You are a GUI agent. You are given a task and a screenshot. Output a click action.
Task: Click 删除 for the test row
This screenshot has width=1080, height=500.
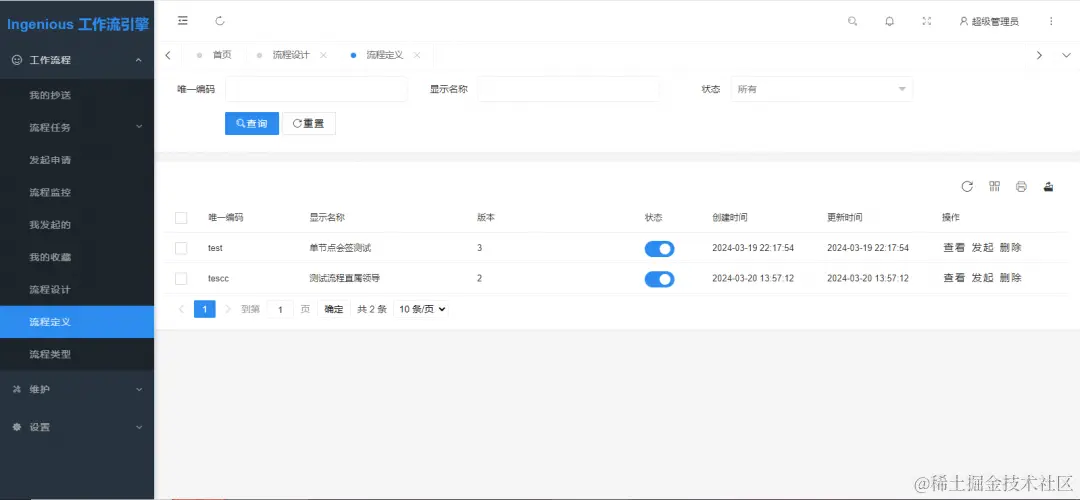click(x=1010, y=248)
